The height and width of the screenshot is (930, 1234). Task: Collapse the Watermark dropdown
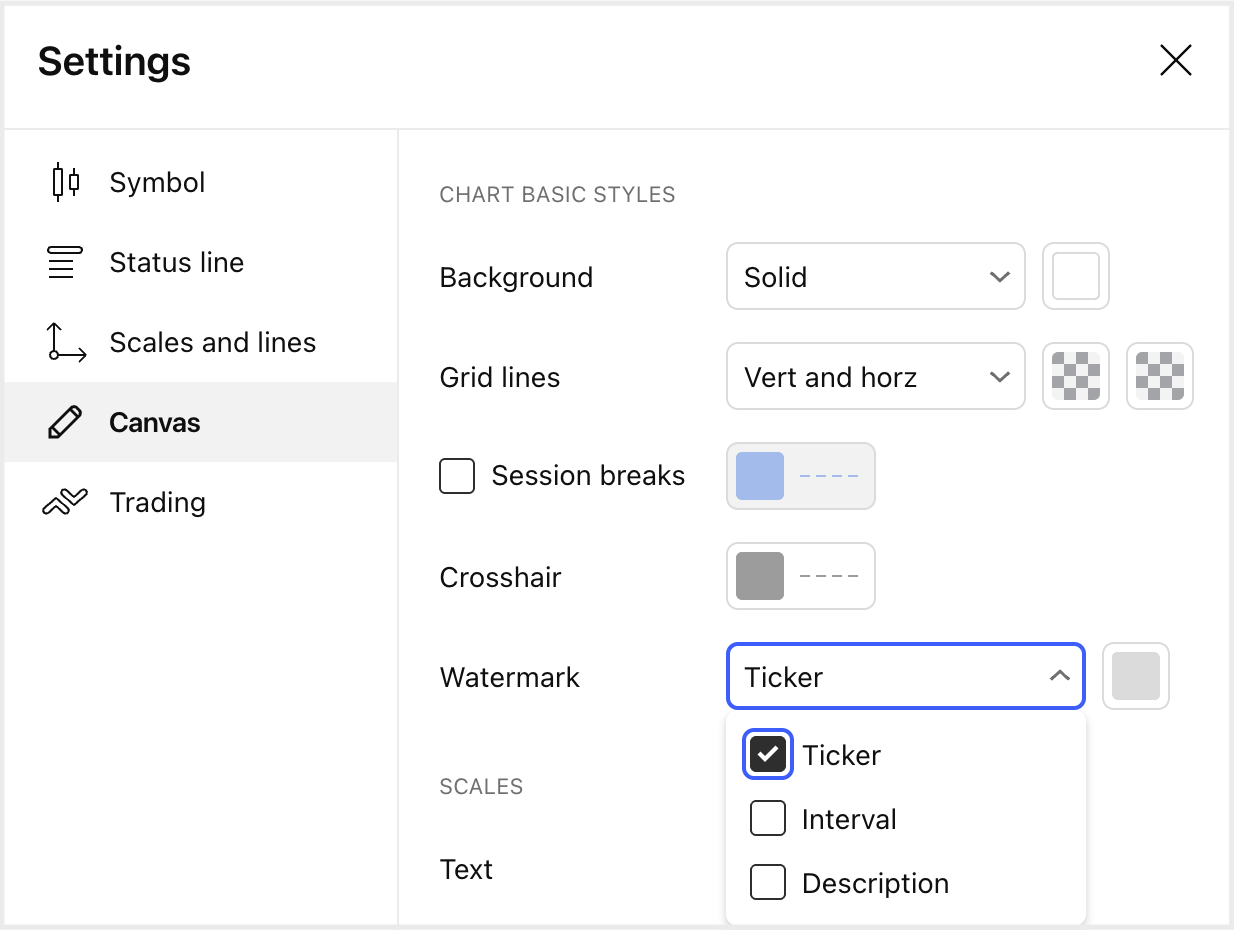905,676
